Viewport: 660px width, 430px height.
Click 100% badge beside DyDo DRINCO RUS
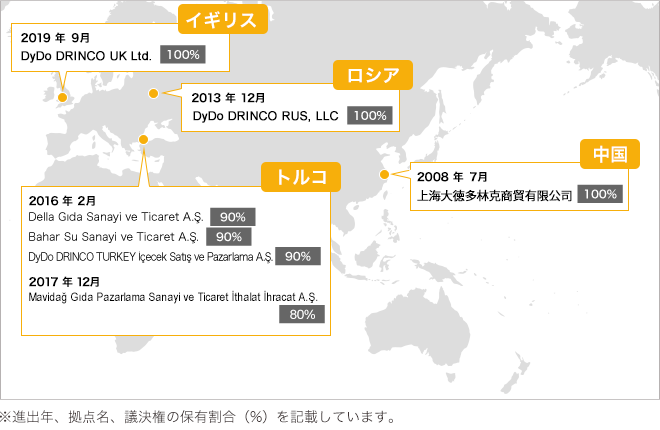(370, 115)
